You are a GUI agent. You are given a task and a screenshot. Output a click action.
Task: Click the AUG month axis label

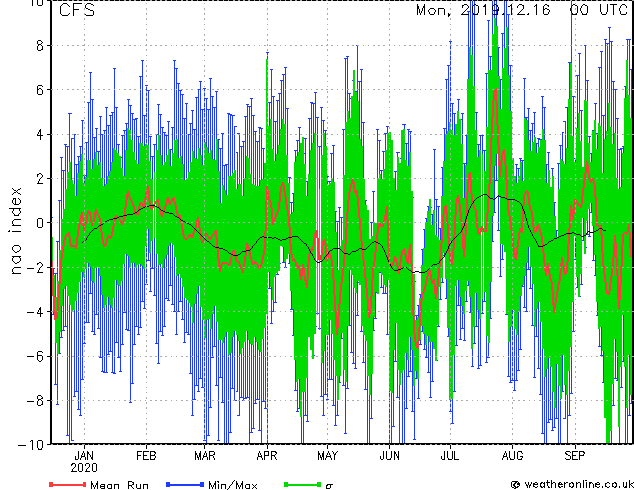(x=512, y=456)
